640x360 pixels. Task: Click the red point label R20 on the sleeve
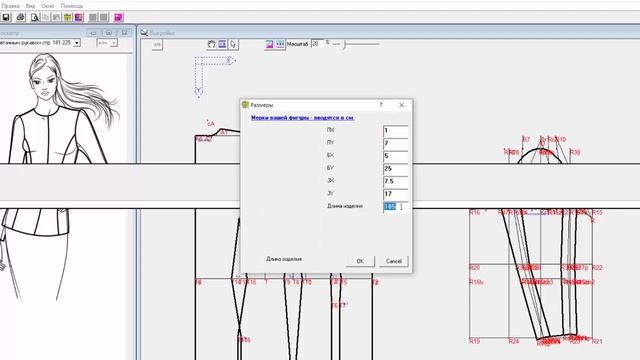pos(474,268)
